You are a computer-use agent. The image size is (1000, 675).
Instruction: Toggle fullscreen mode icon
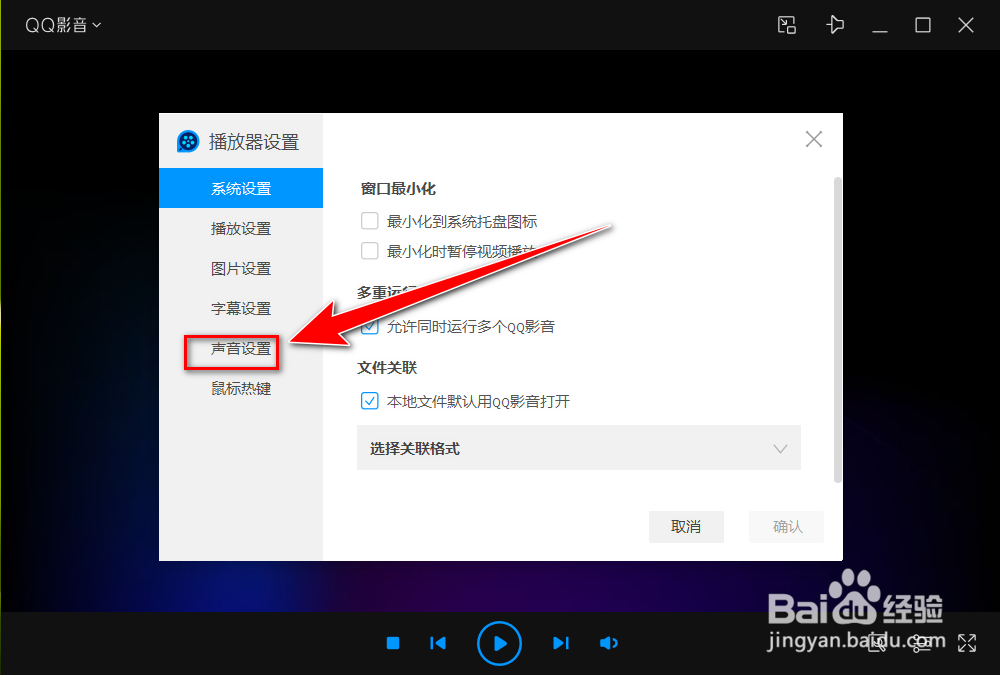(967, 643)
